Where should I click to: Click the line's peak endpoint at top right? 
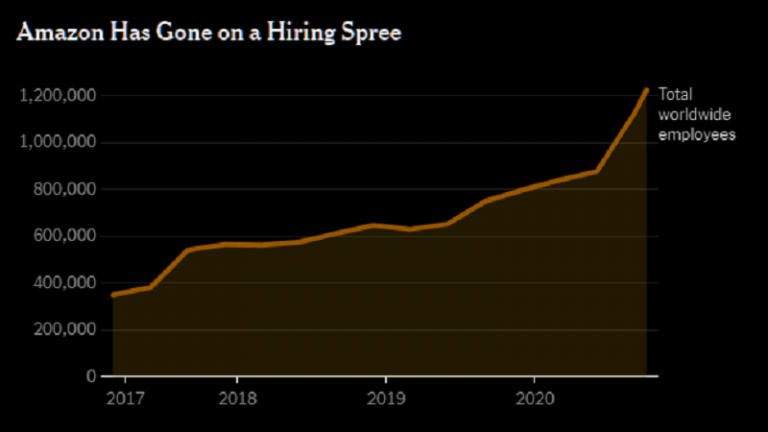pyautogui.click(x=646, y=90)
